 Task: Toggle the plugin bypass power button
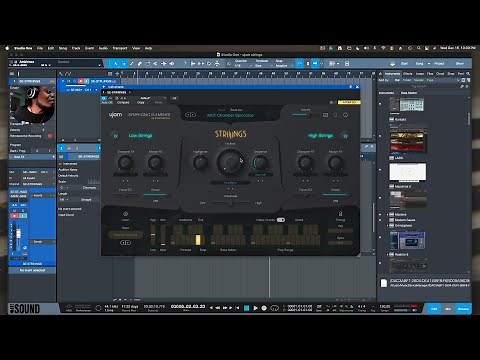pyautogui.click(x=104, y=98)
